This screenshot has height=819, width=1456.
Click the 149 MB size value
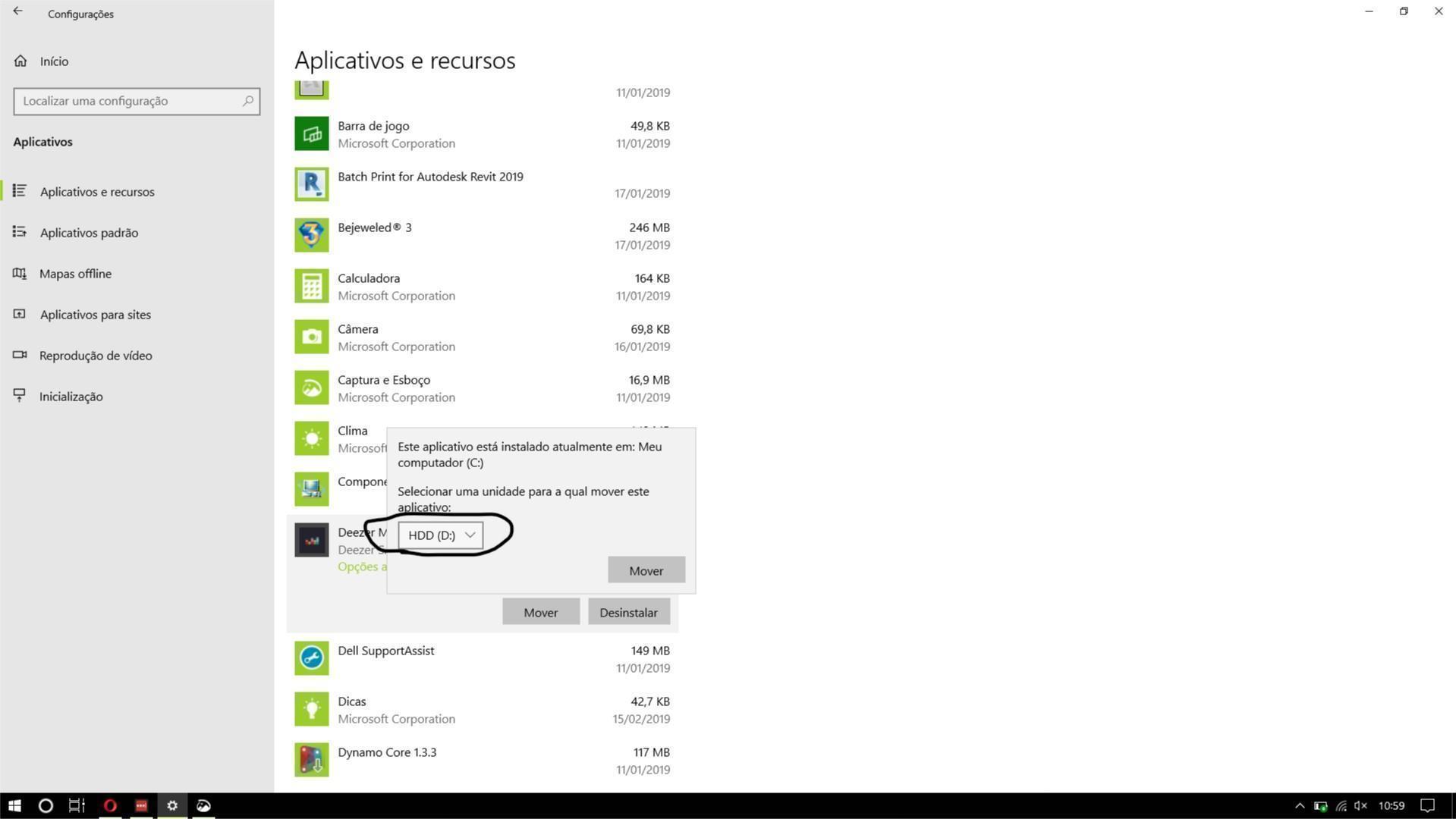(x=650, y=651)
